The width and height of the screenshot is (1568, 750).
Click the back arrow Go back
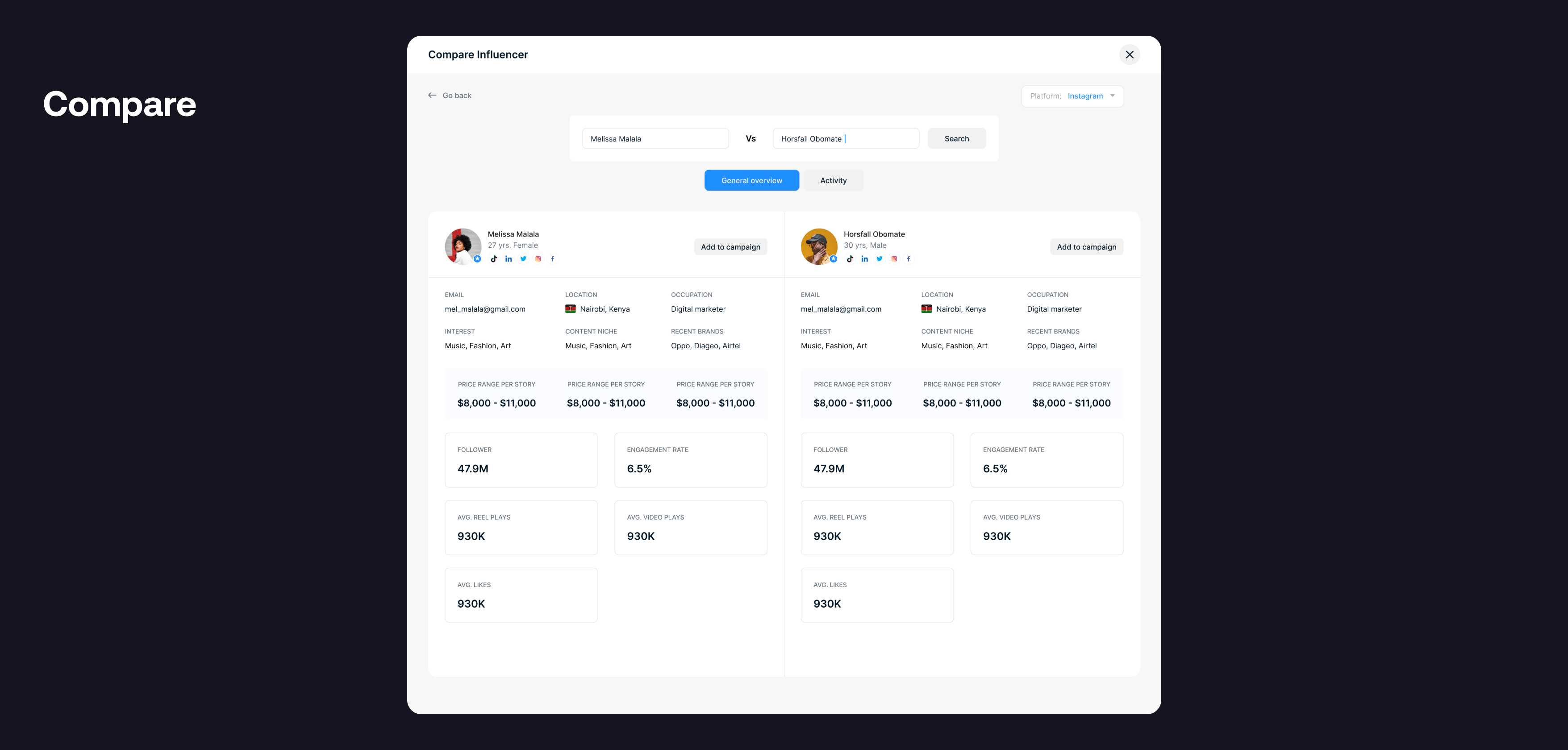pos(449,95)
